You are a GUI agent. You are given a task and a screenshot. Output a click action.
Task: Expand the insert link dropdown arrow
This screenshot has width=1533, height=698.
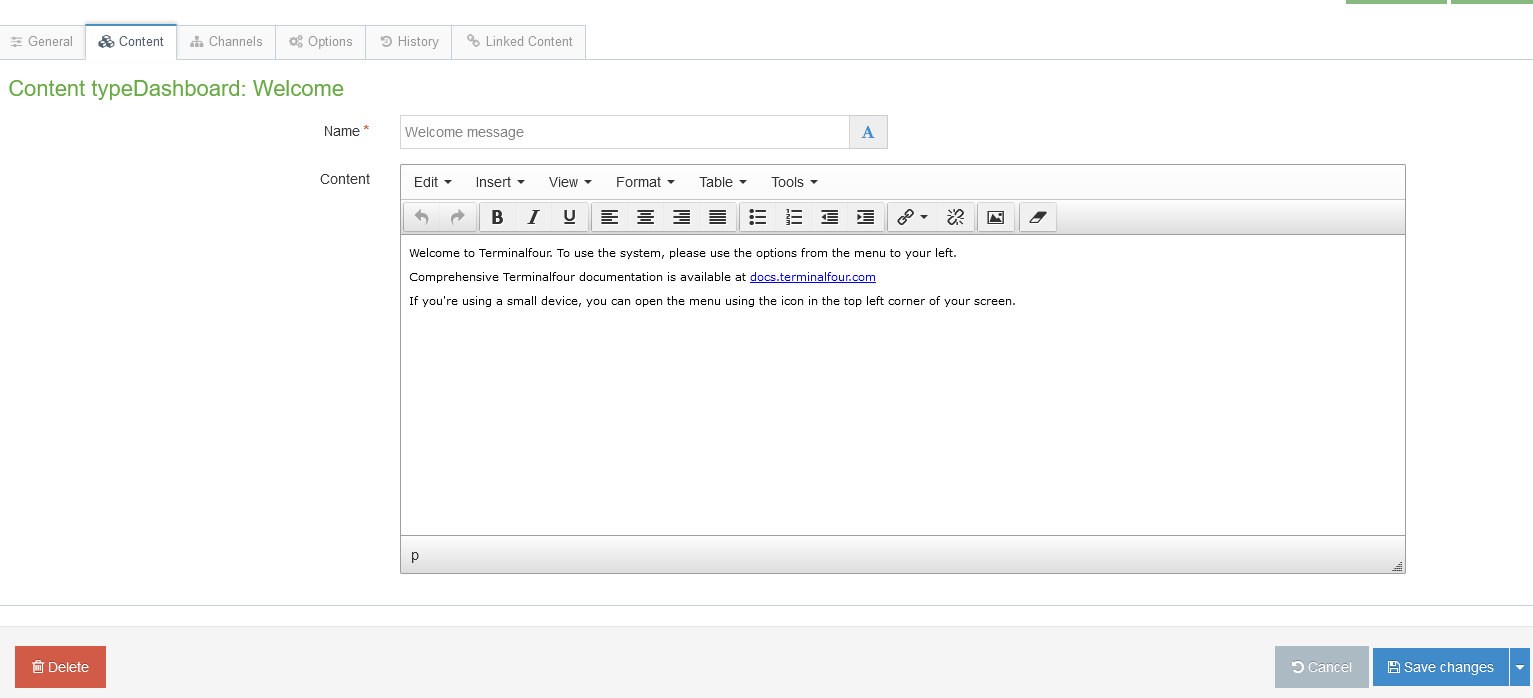(923, 217)
